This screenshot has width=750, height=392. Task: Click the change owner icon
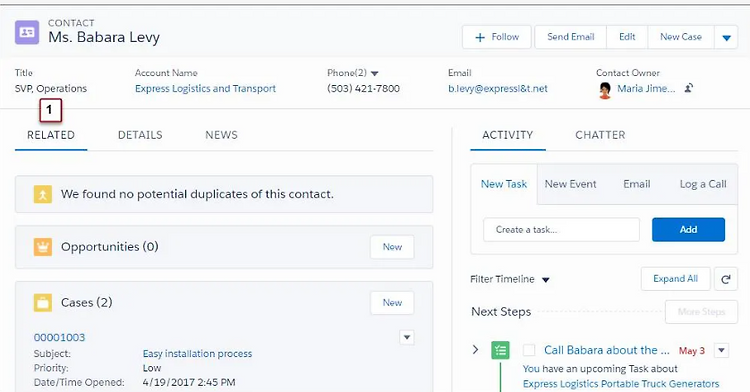point(689,88)
